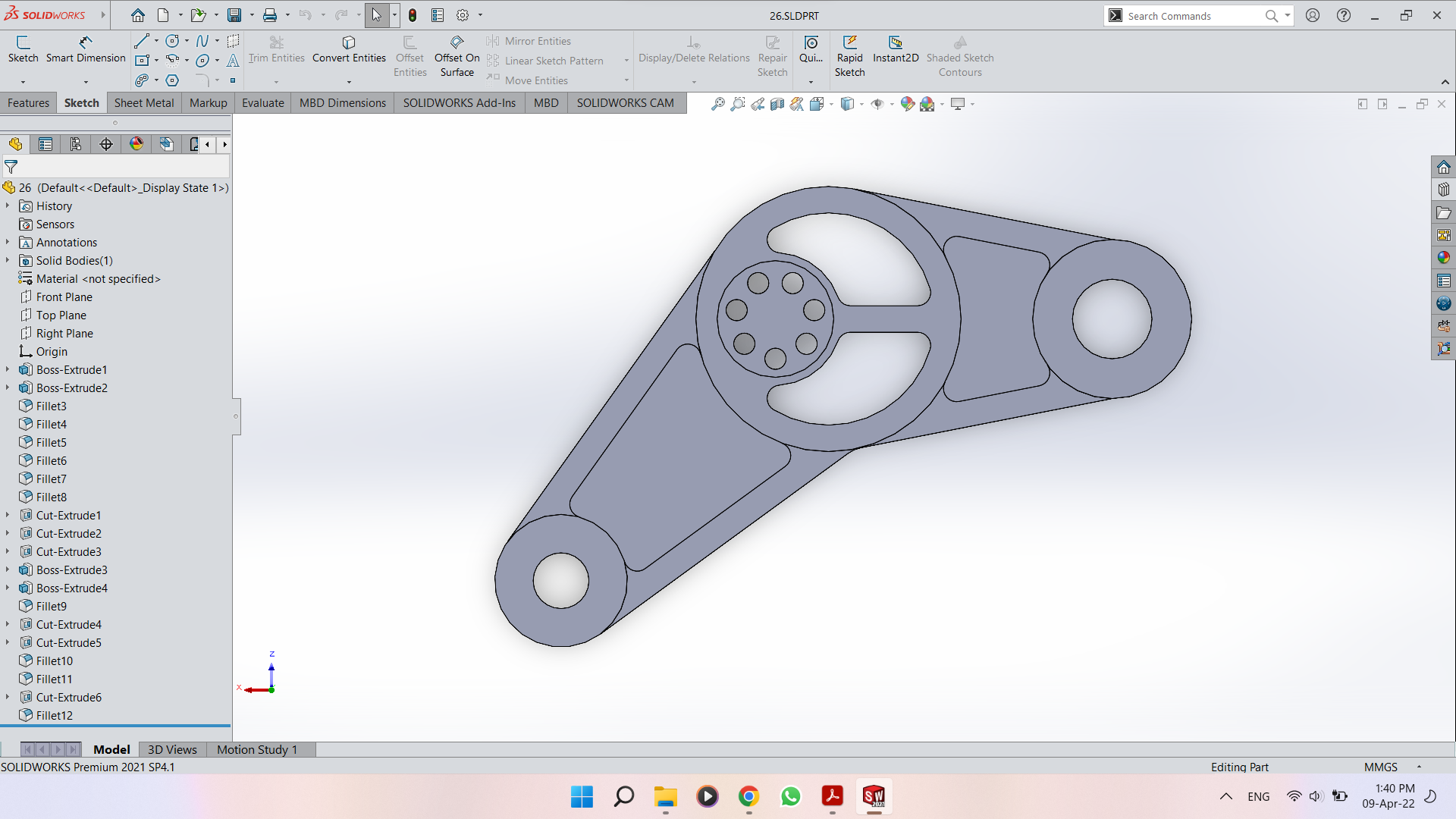Viewport: 1456px width, 819px height.
Task: Select the Spline sketch tool
Action: pos(202,41)
